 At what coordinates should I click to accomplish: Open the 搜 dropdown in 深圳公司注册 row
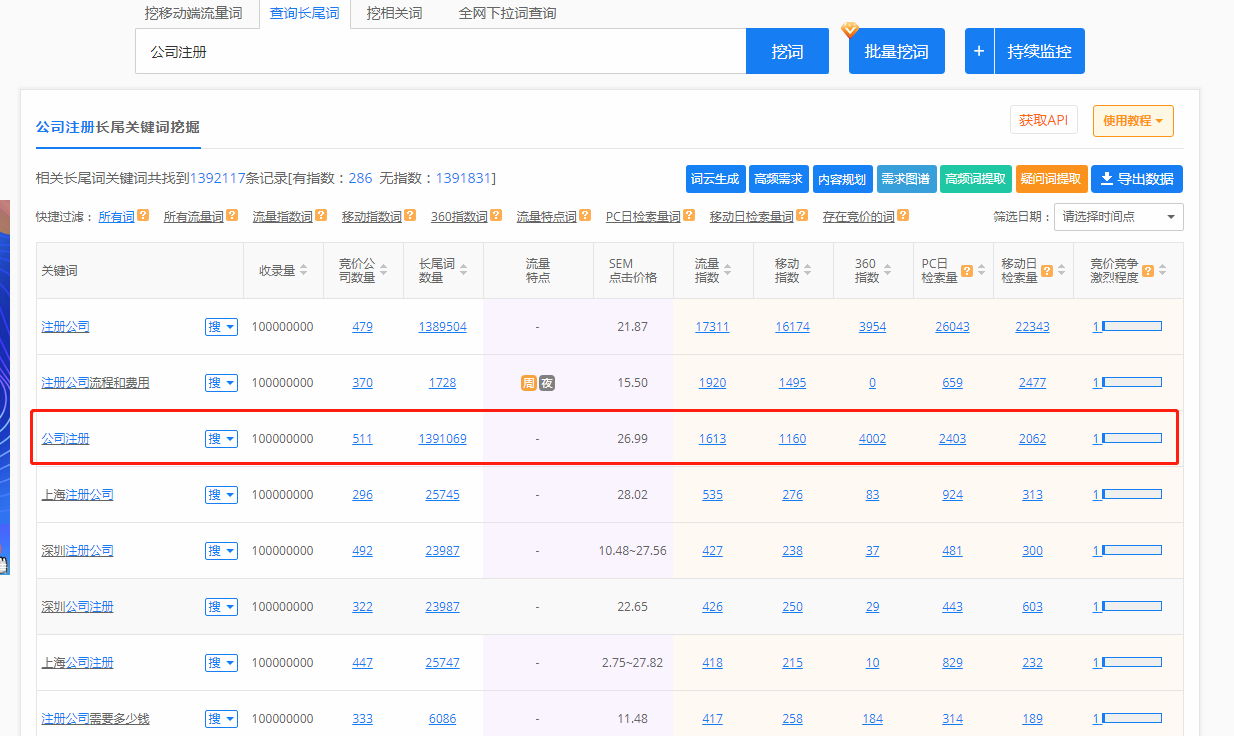coord(221,607)
